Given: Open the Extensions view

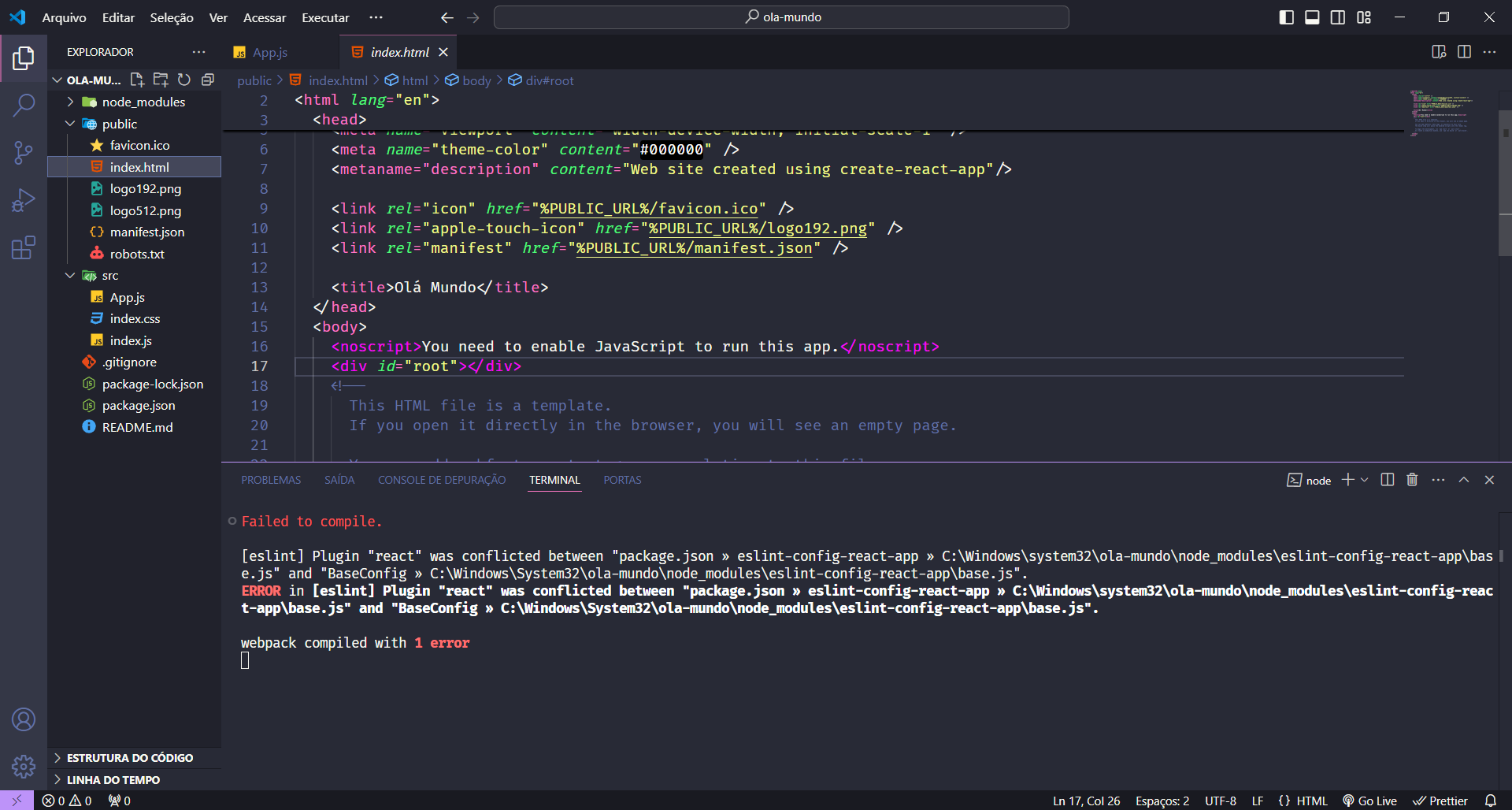Looking at the screenshot, I should [24, 247].
